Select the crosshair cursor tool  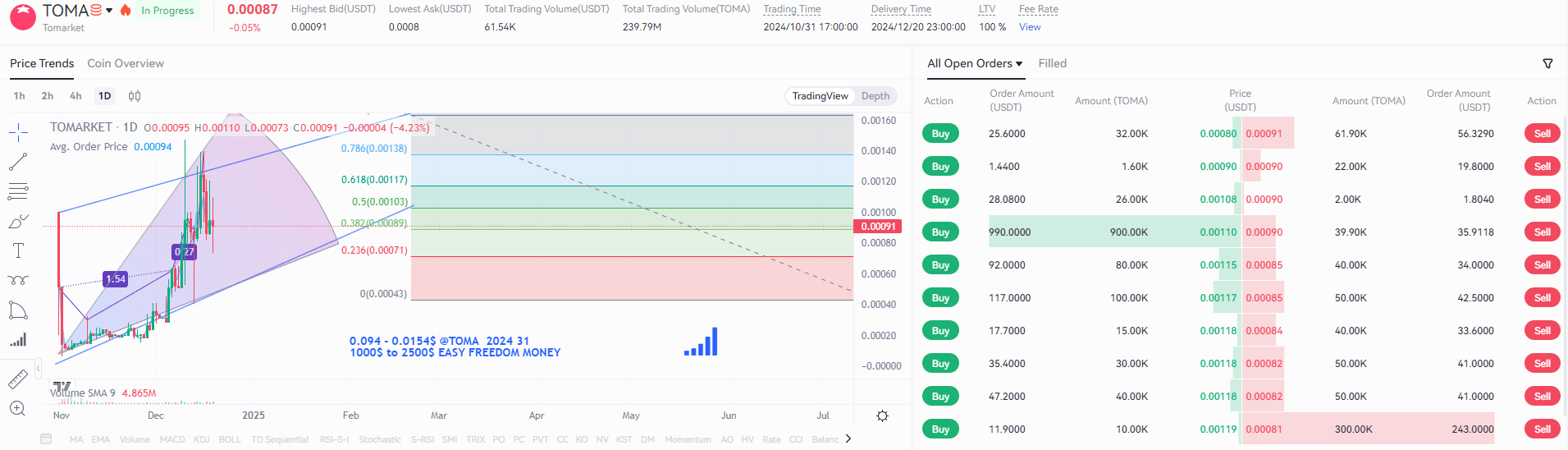pos(18,132)
